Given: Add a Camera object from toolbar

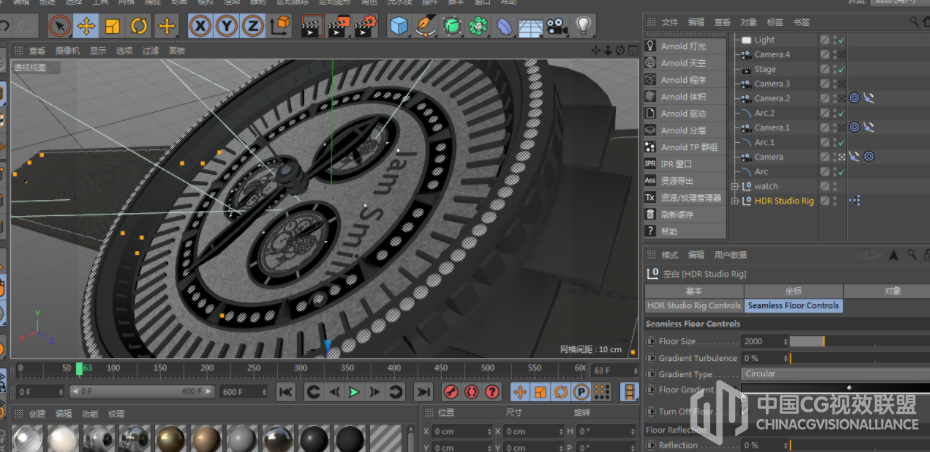Looking at the screenshot, I should coord(556,26).
